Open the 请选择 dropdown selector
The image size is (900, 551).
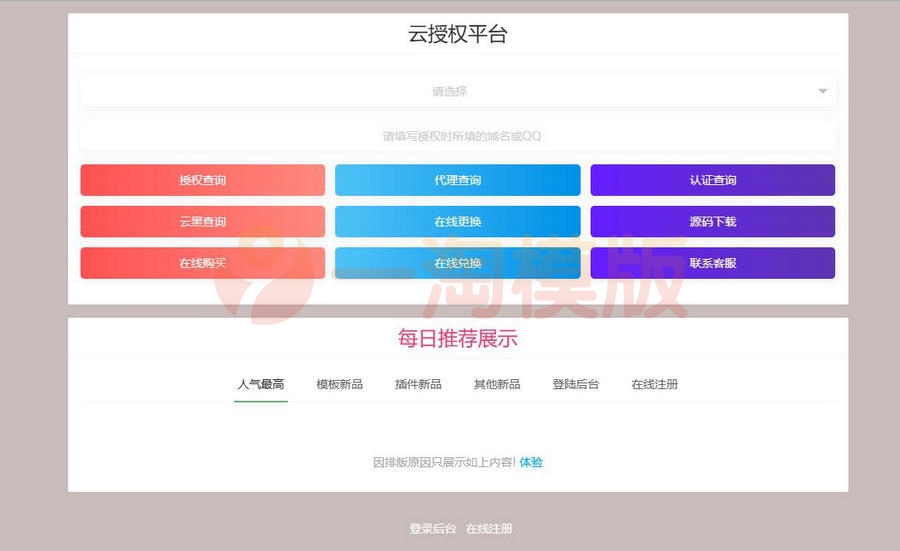point(457,91)
